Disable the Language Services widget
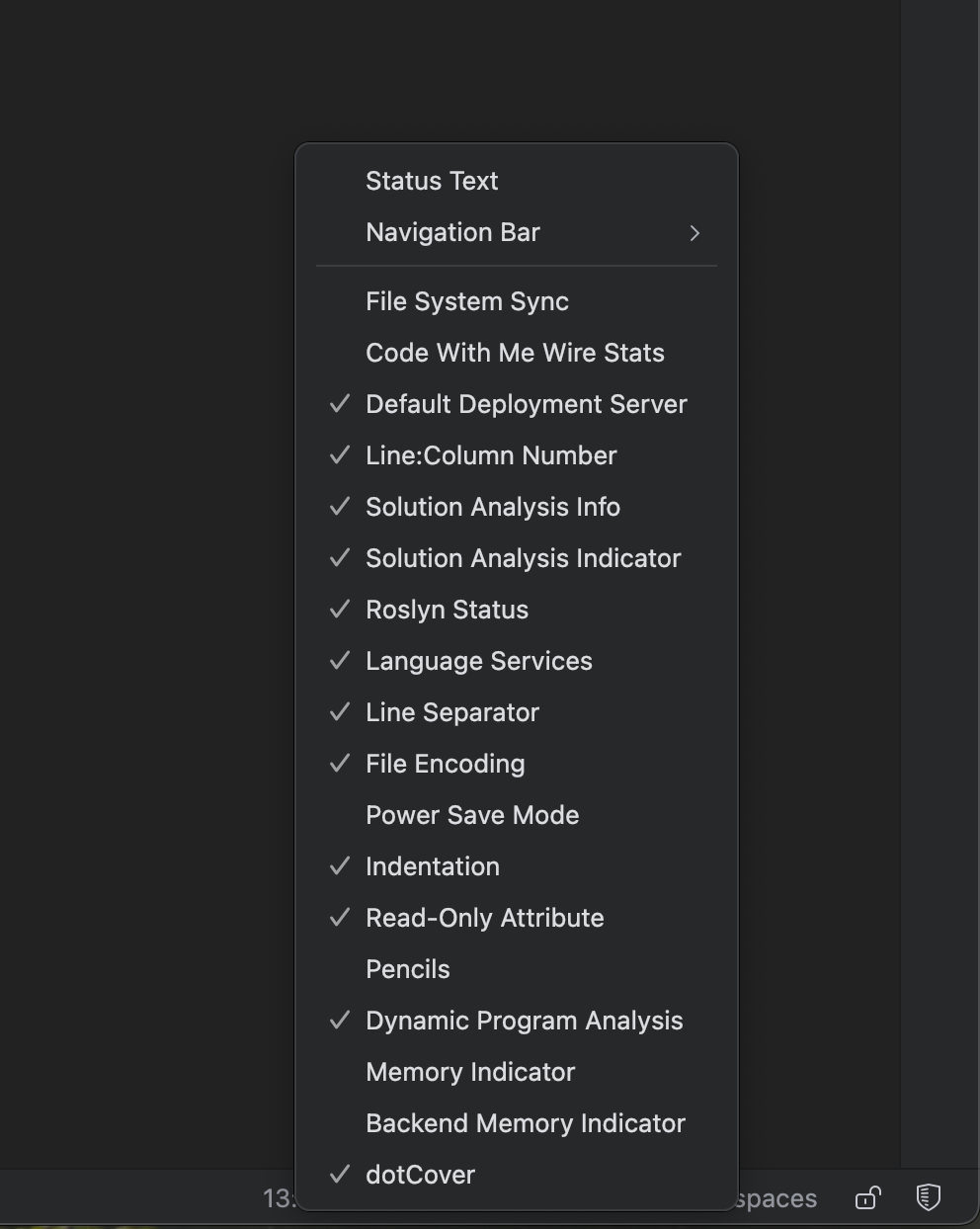The image size is (980, 1229). tap(478, 662)
